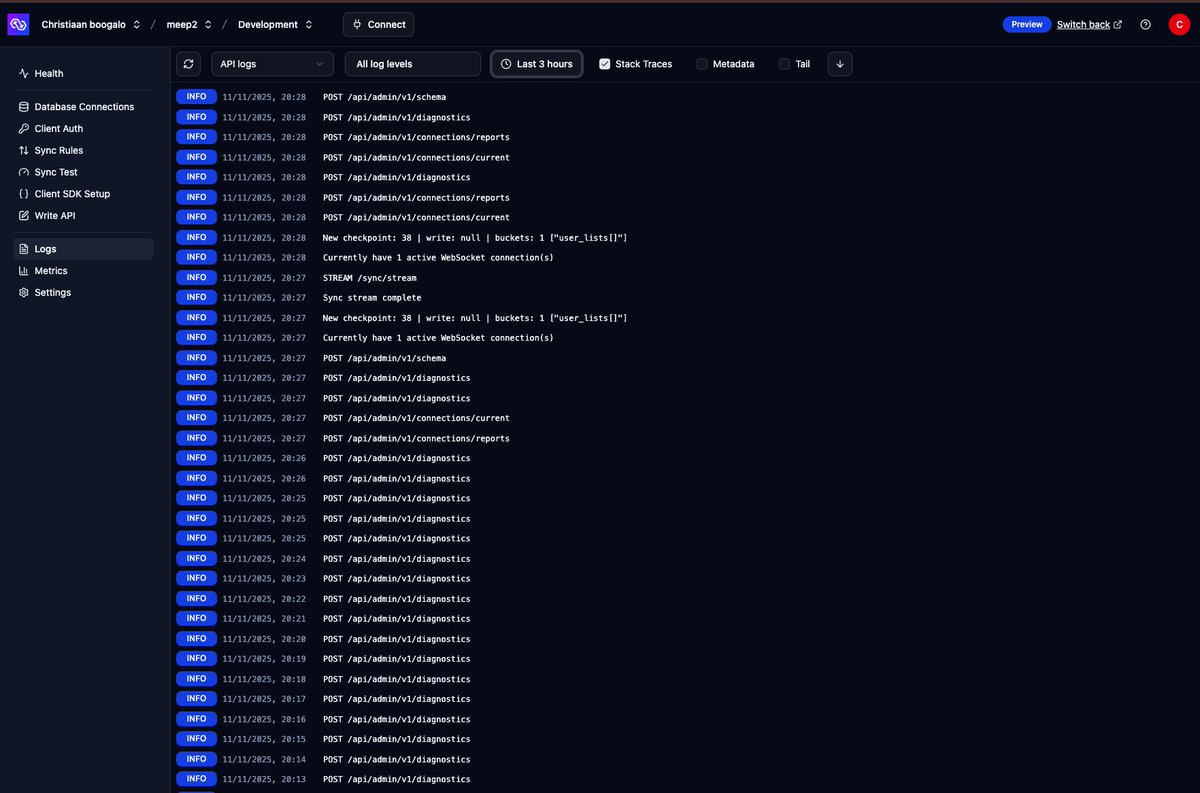Open the help question-mark icon
This screenshot has height=793, width=1200.
[1145, 24]
